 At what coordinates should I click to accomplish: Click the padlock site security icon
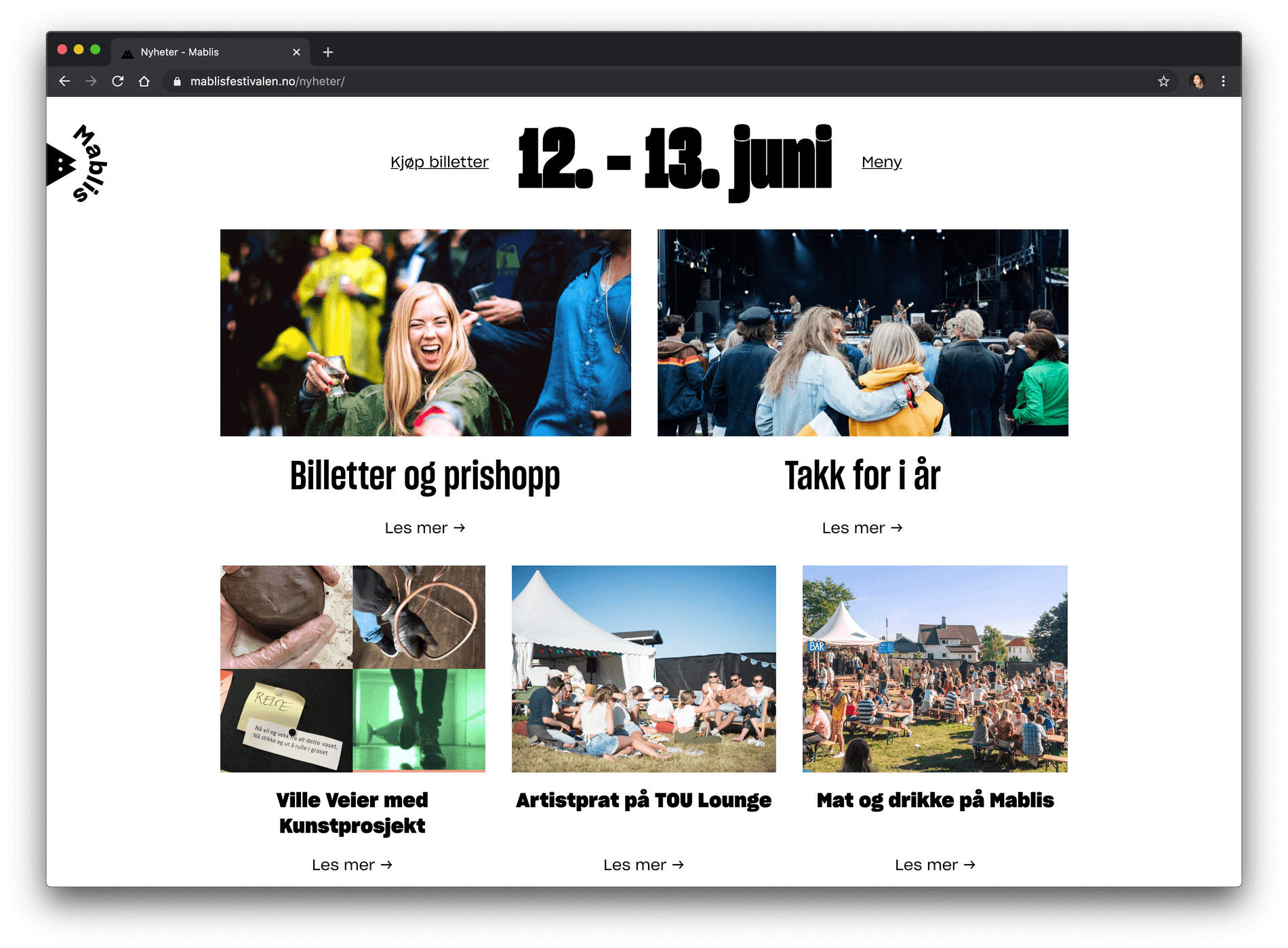pyautogui.click(x=178, y=81)
